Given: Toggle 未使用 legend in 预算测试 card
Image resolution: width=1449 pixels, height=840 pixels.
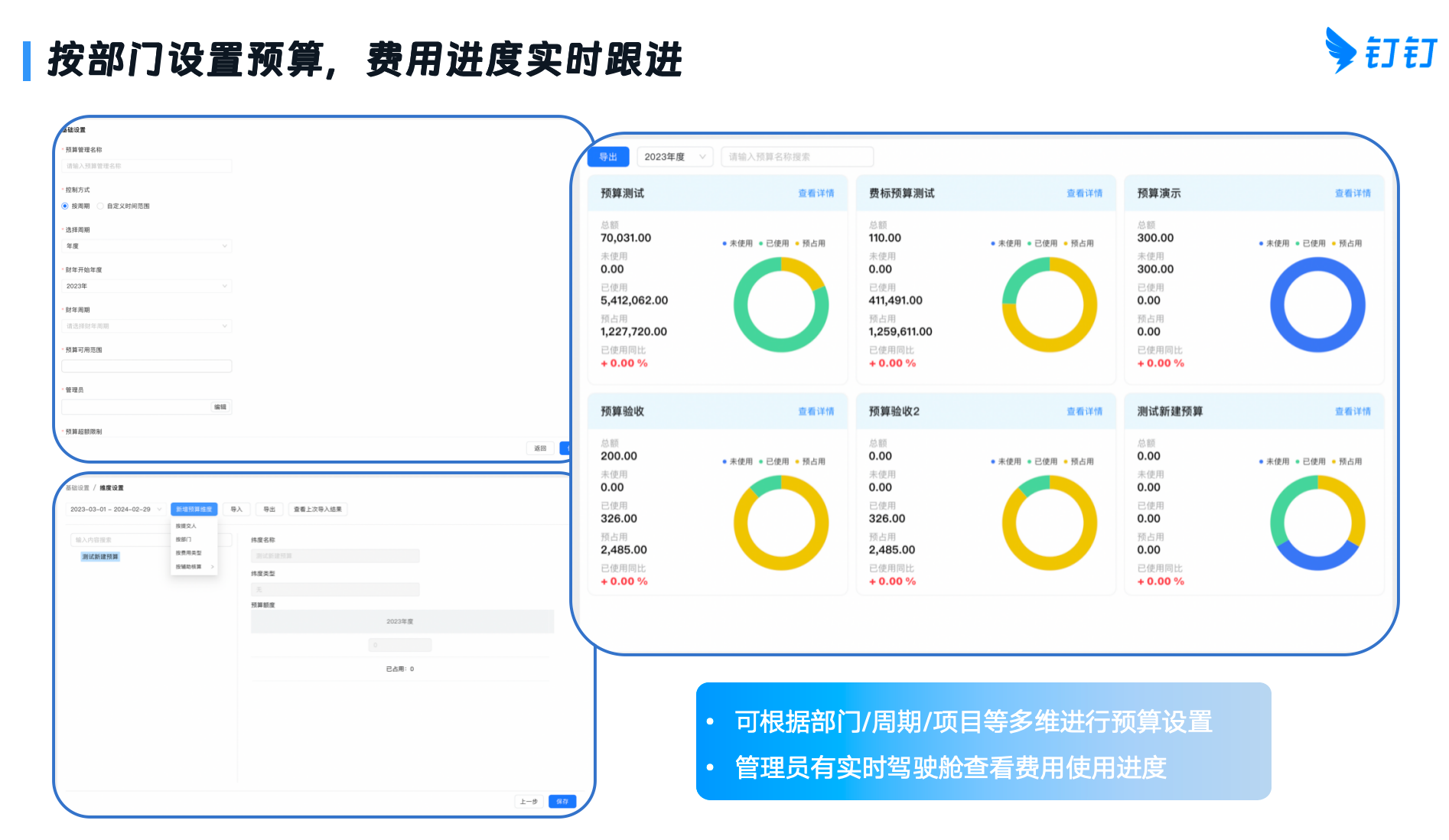Looking at the screenshot, I should (x=738, y=243).
